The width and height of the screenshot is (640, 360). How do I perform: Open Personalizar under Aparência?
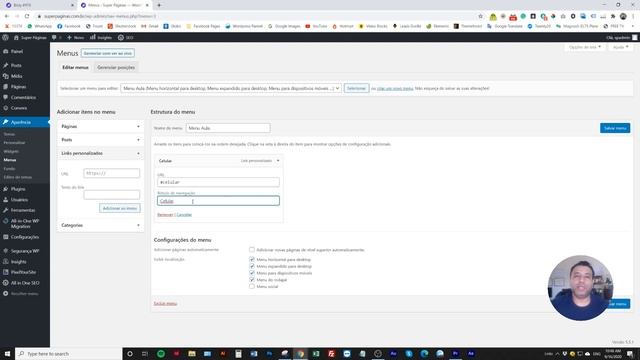(14, 143)
